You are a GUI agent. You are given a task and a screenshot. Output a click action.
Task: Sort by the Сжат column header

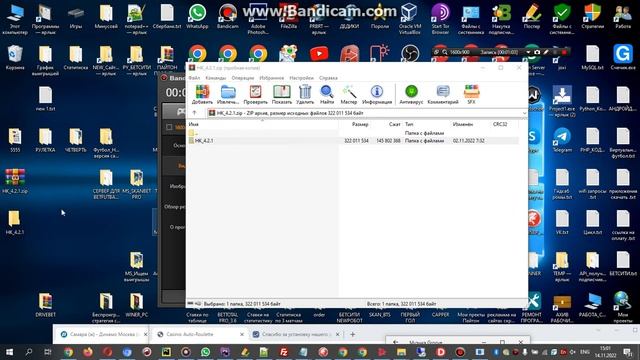point(394,124)
